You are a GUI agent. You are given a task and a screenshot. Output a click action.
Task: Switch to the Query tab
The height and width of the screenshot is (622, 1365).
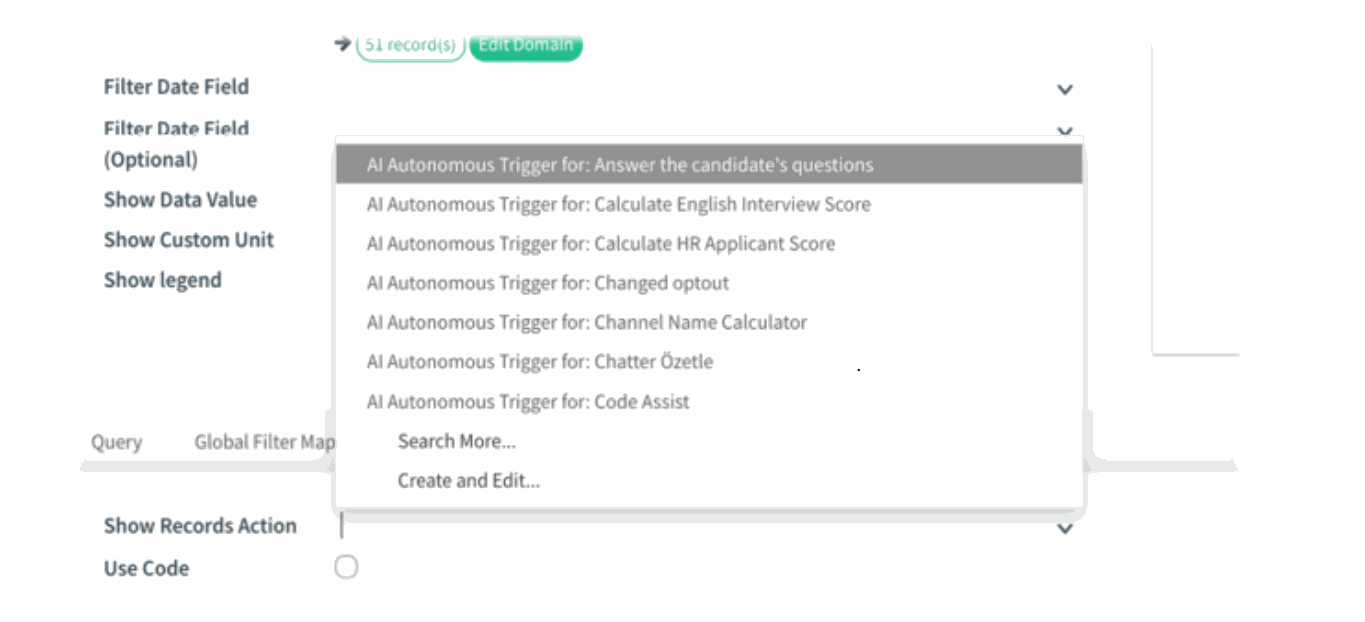click(116, 442)
